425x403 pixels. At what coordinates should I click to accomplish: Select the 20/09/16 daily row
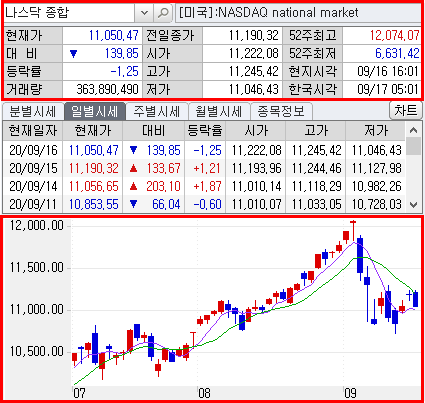(204, 150)
